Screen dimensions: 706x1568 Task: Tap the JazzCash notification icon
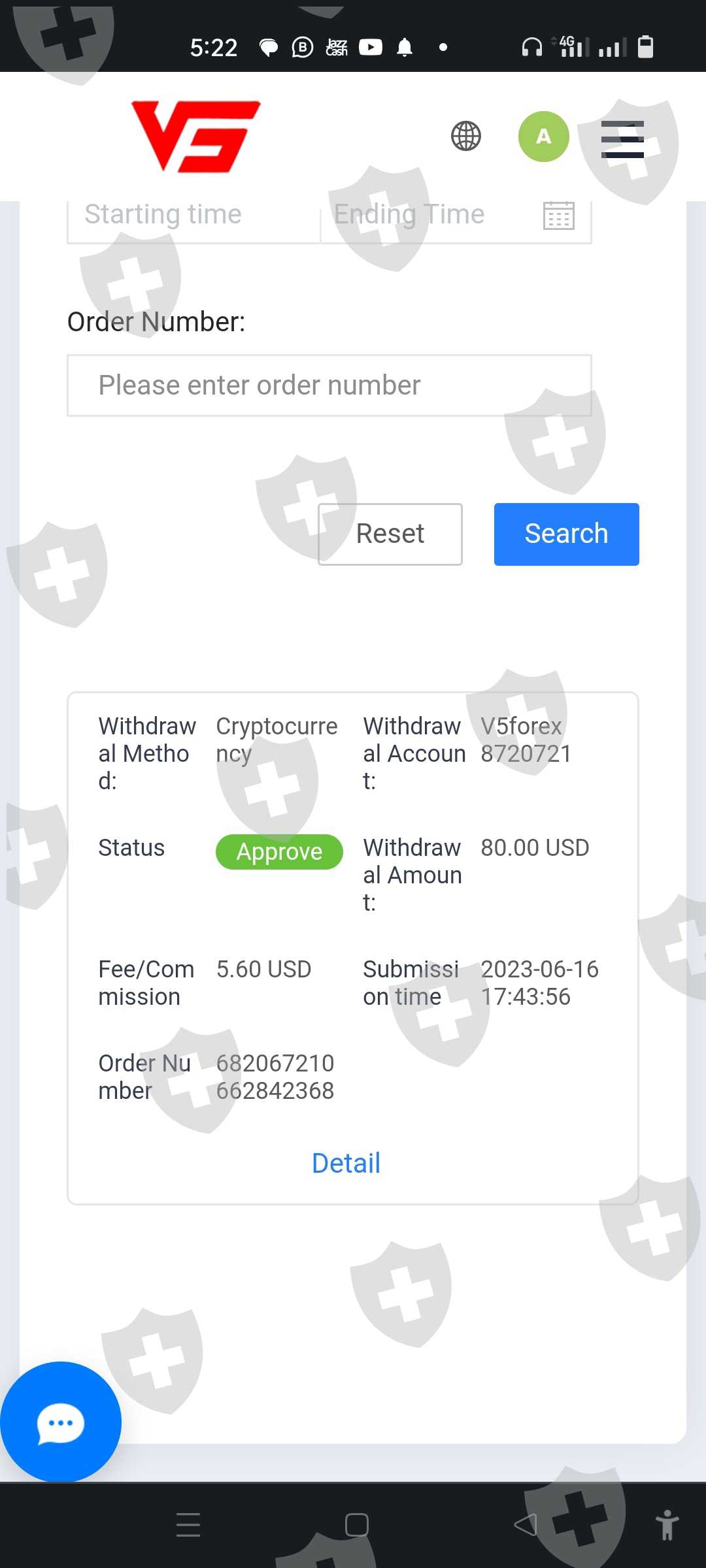[x=337, y=47]
